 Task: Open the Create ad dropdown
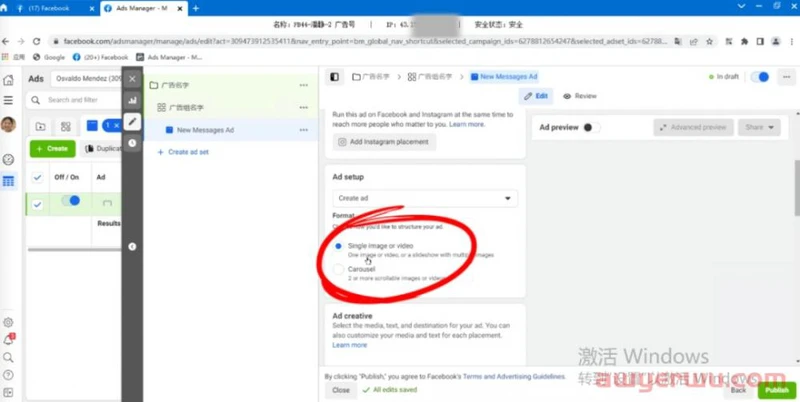pyautogui.click(x=424, y=198)
